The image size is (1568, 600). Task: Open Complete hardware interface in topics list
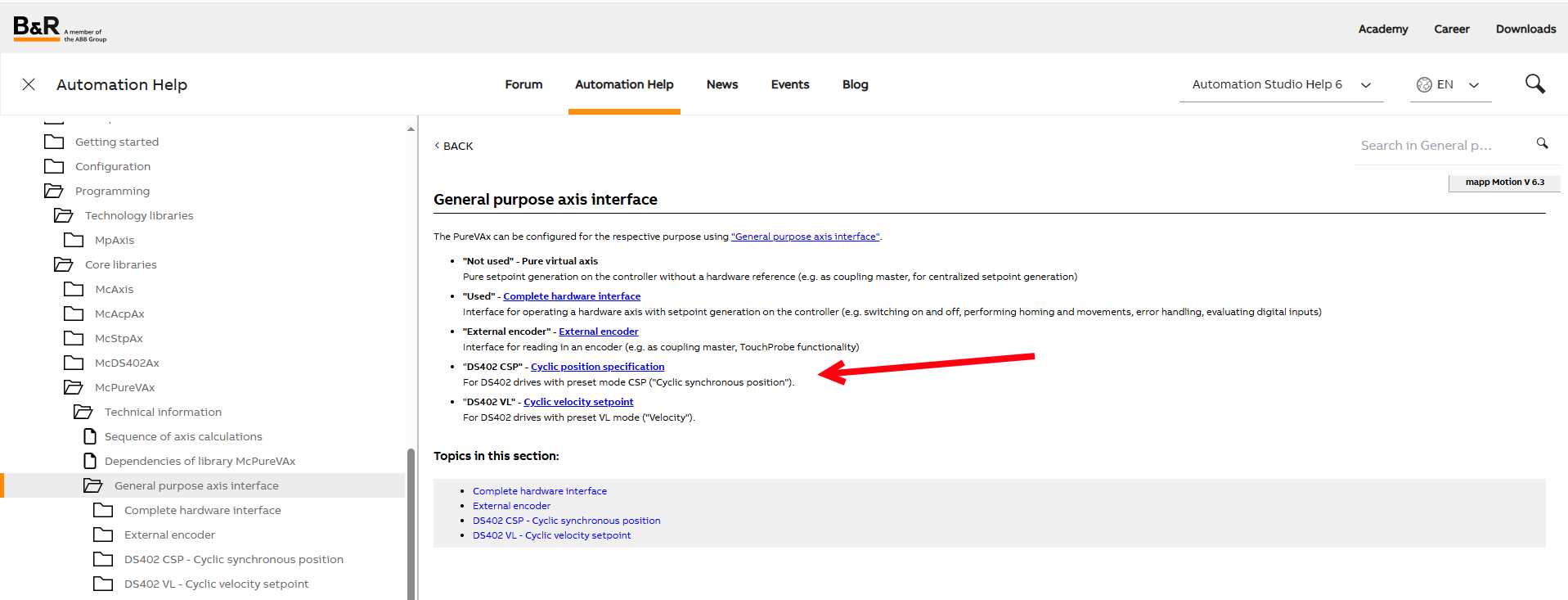(x=540, y=491)
